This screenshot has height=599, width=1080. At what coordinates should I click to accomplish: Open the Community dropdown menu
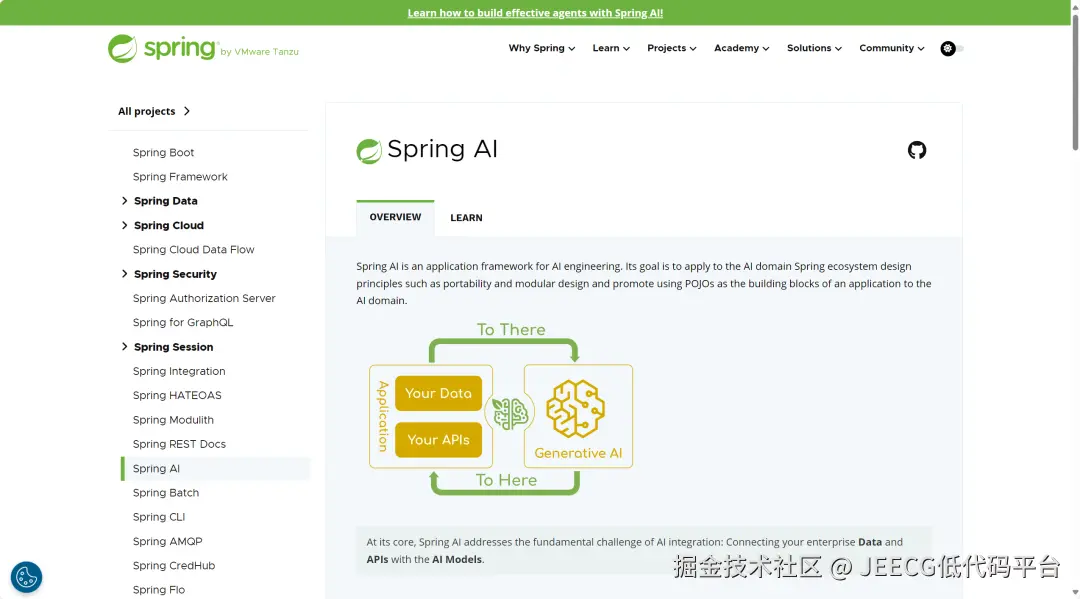point(891,48)
